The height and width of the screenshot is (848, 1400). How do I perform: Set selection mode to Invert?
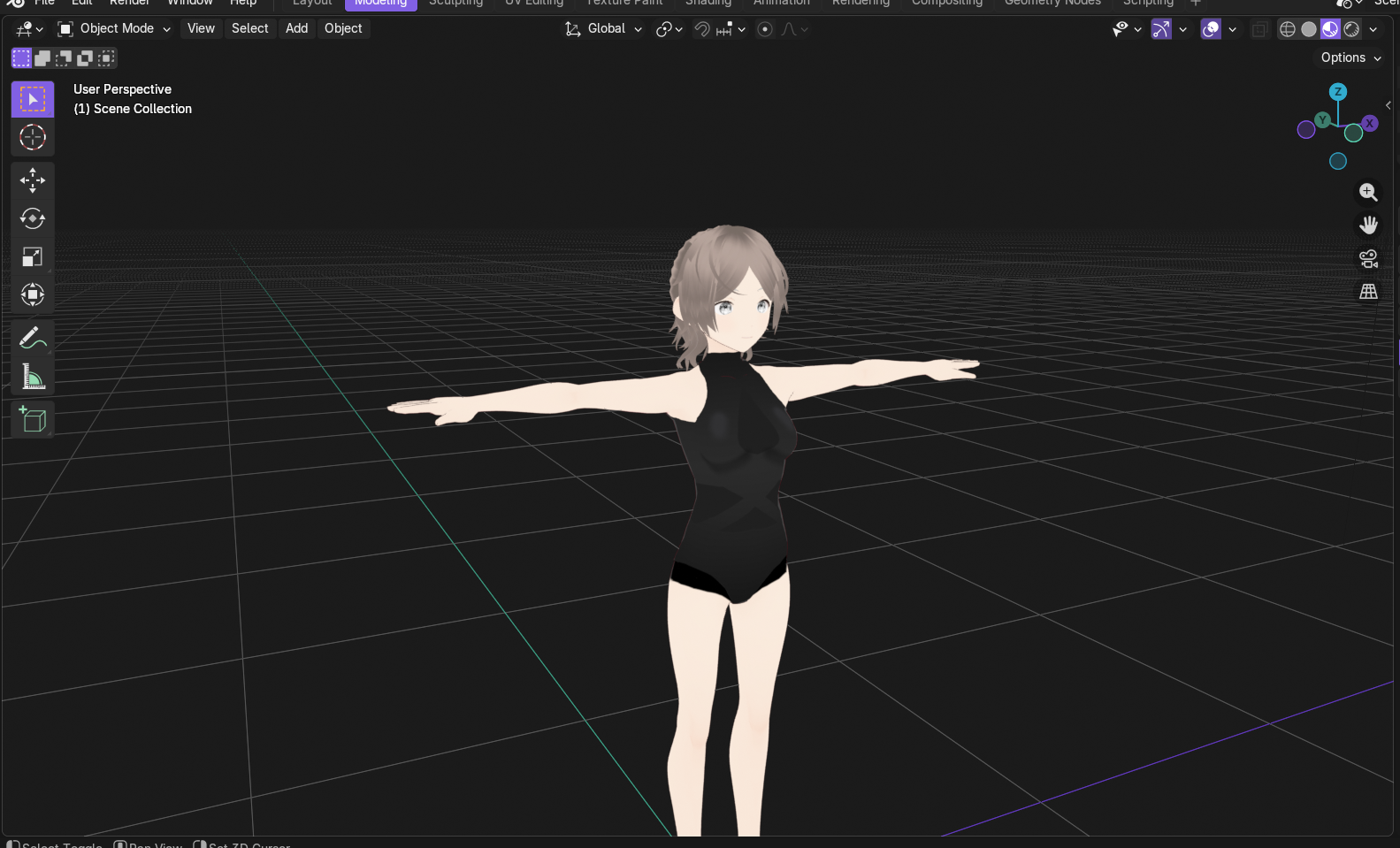click(x=85, y=58)
